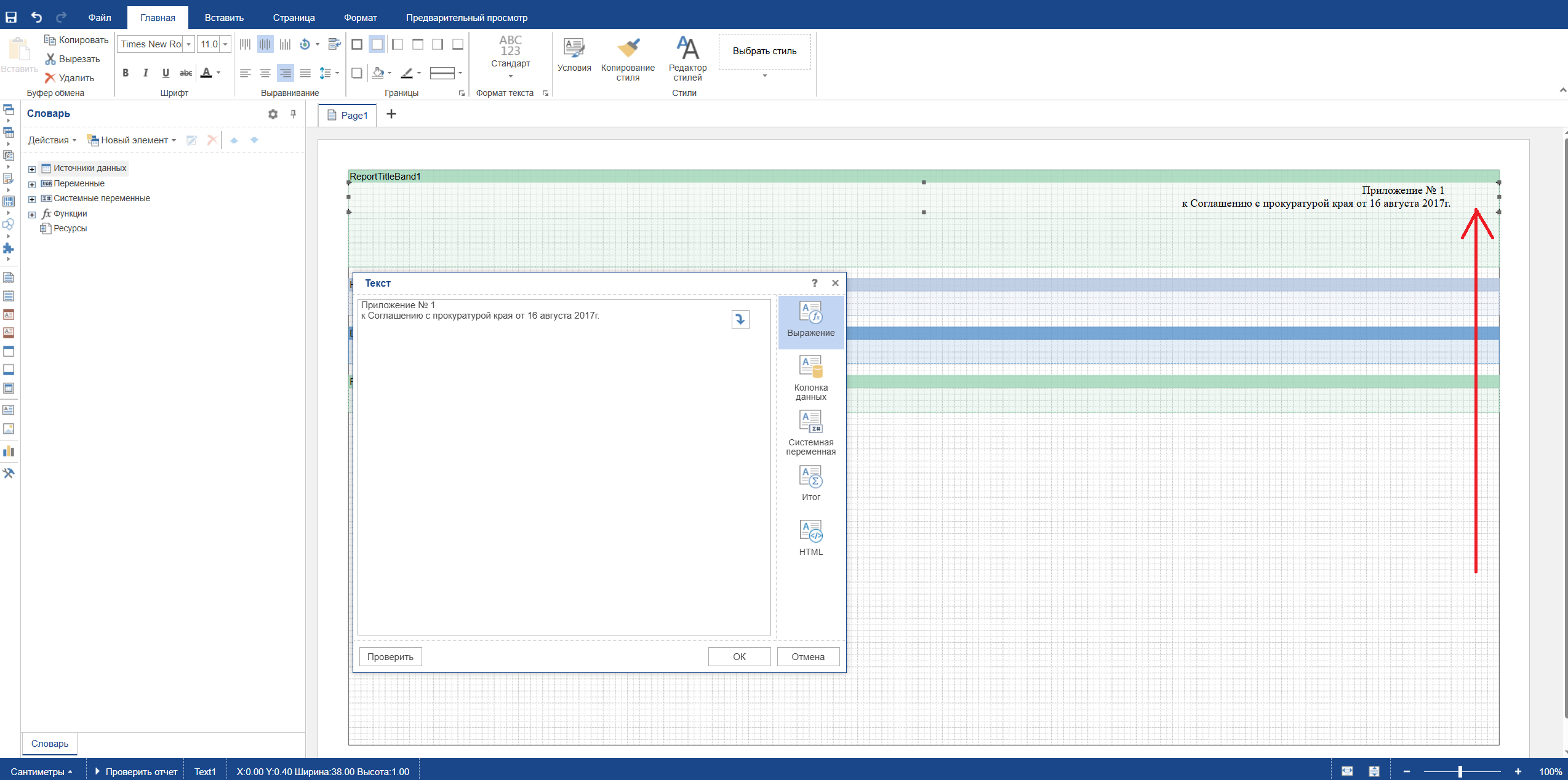This screenshot has height=780, width=1568.
Task: Open the text rotation angle tool
Action: [305, 44]
